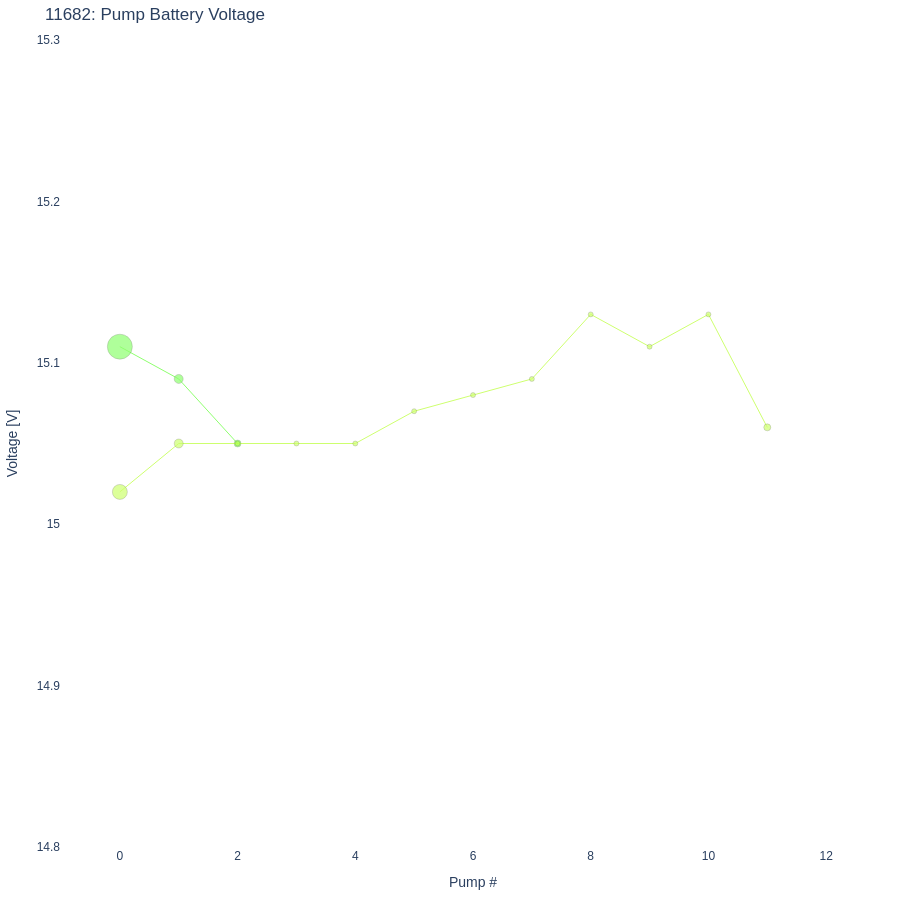This screenshot has width=900, height=900.
Task: Click the peak marker at pump 8
Action: (591, 314)
